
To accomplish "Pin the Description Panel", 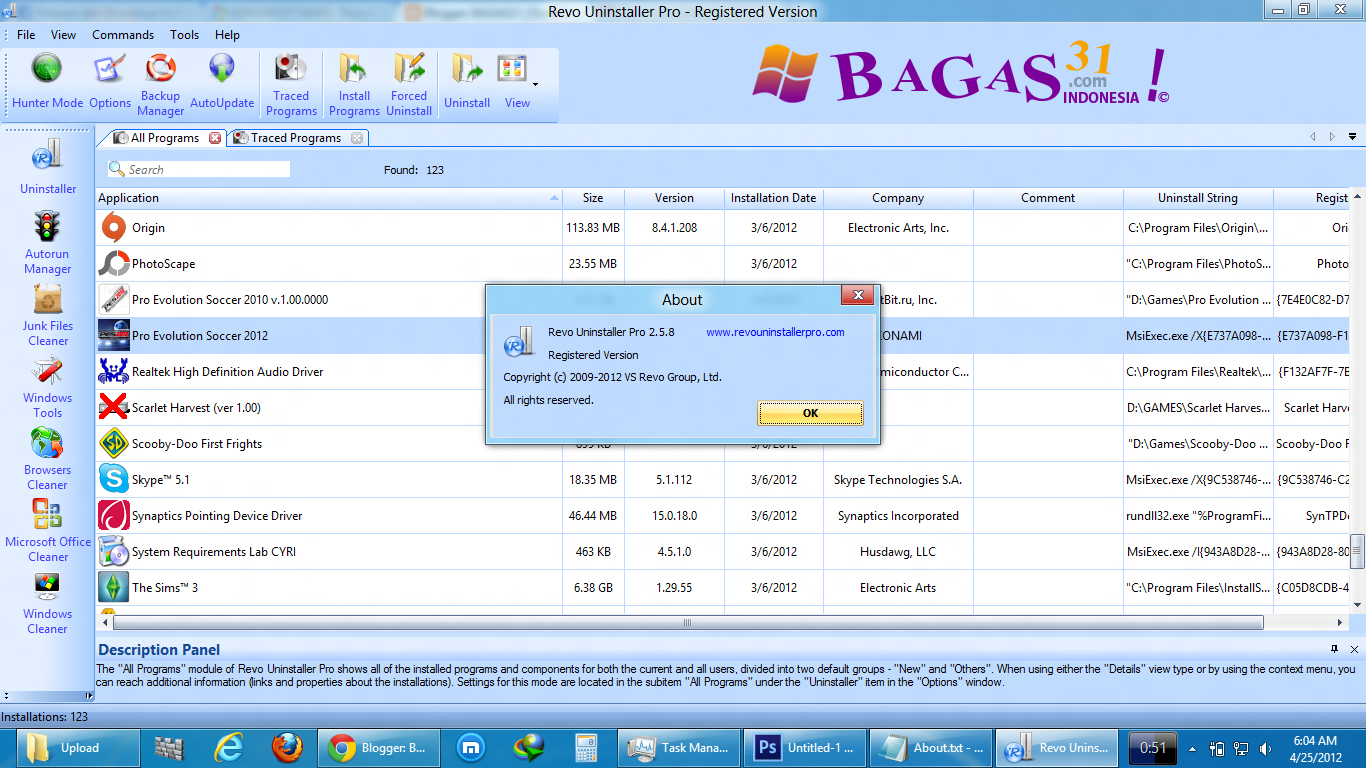I will (x=1334, y=649).
